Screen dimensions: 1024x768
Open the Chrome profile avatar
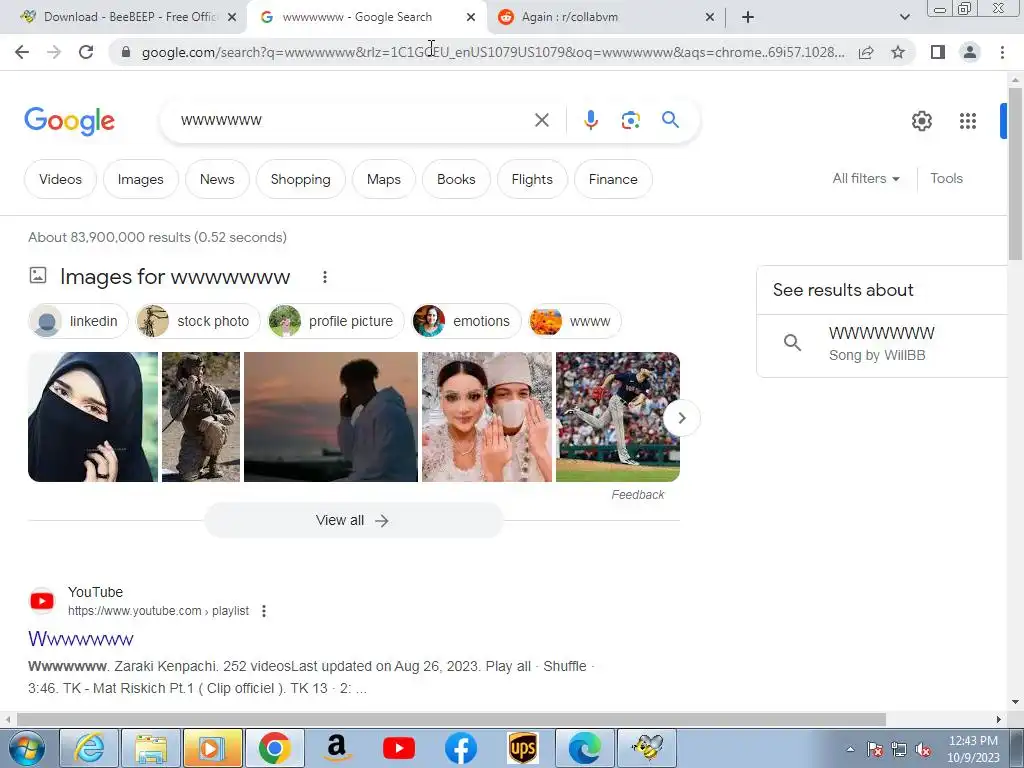(x=970, y=52)
